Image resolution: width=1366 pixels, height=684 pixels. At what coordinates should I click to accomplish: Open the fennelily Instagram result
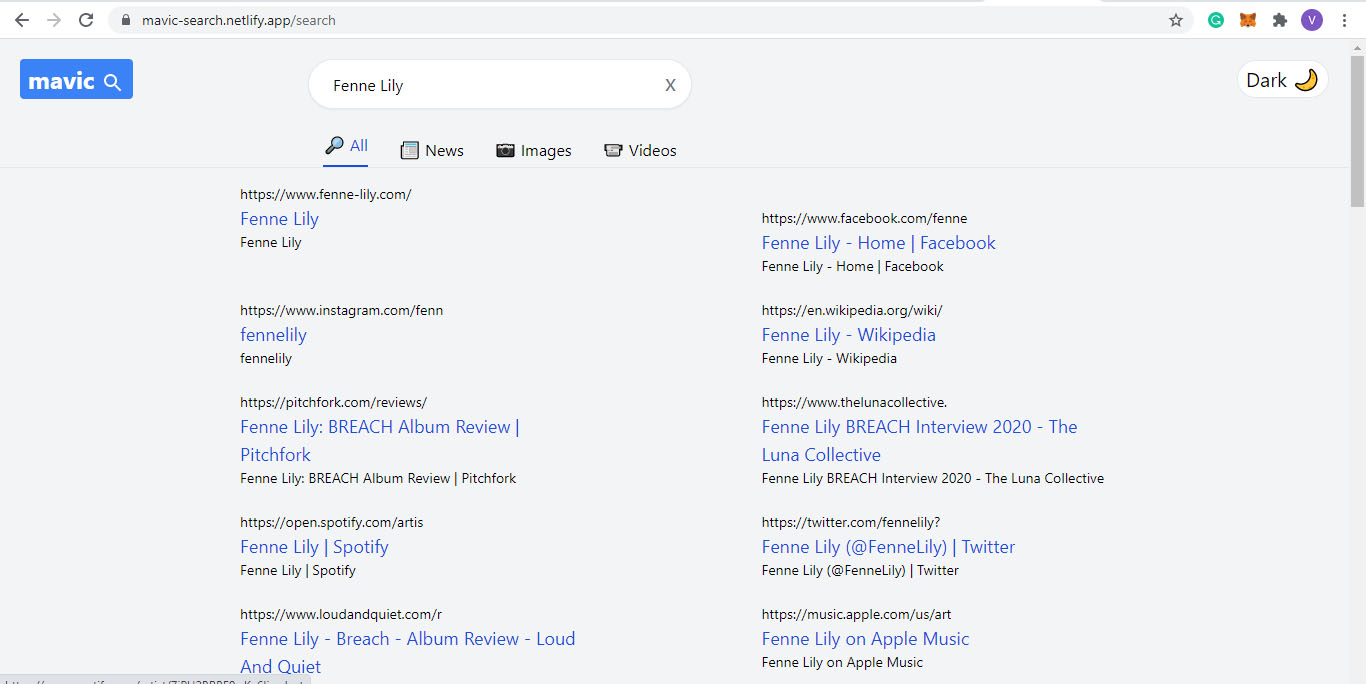click(273, 335)
